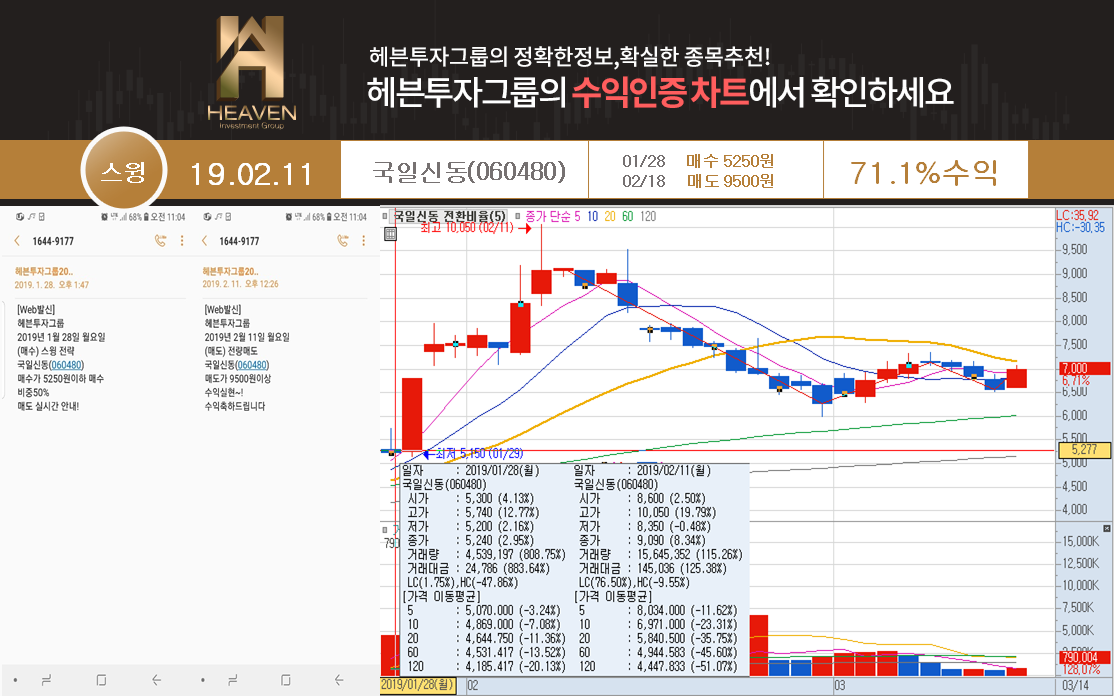This screenshot has width=1114, height=696.
Task: Click the 1644-9177 number in the left phone
Action: [x=53, y=241]
